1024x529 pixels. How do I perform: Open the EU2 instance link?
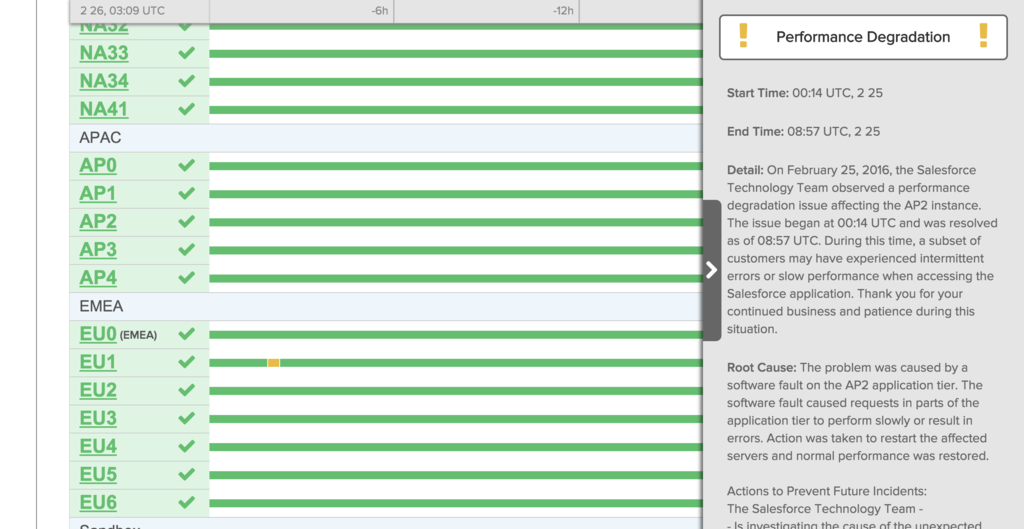coord(98,391)
